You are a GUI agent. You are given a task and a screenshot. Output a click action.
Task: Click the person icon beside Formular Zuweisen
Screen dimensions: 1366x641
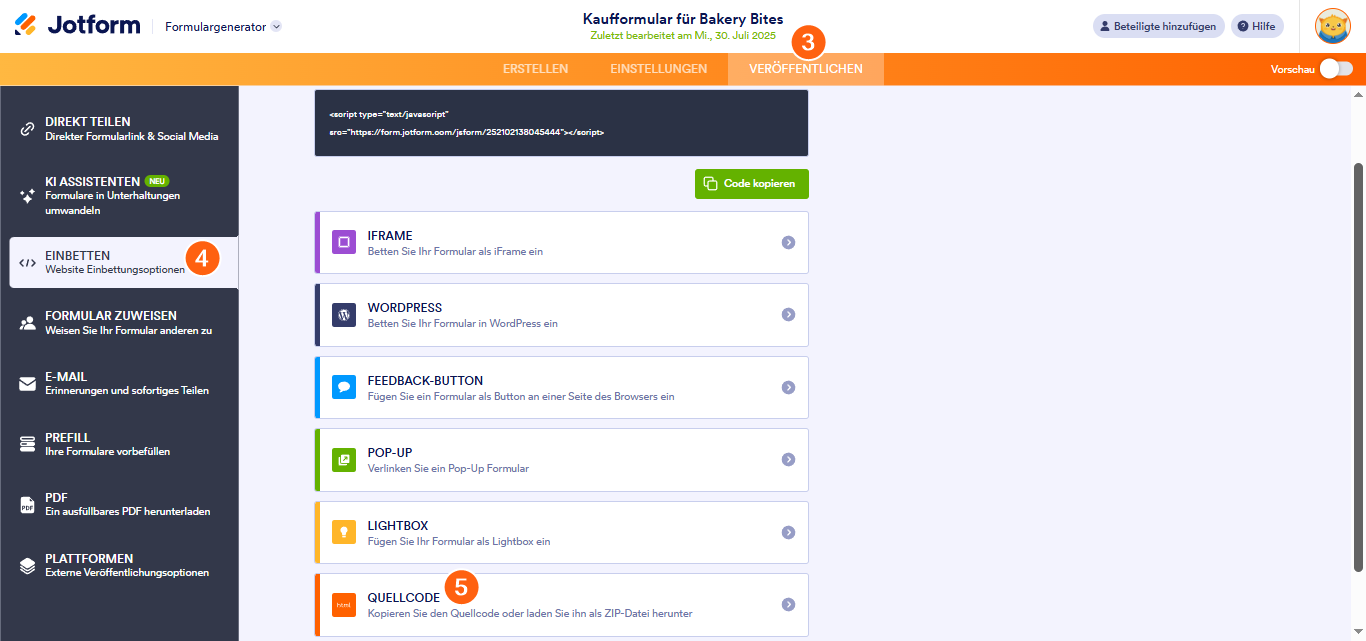tap(28, 323)
